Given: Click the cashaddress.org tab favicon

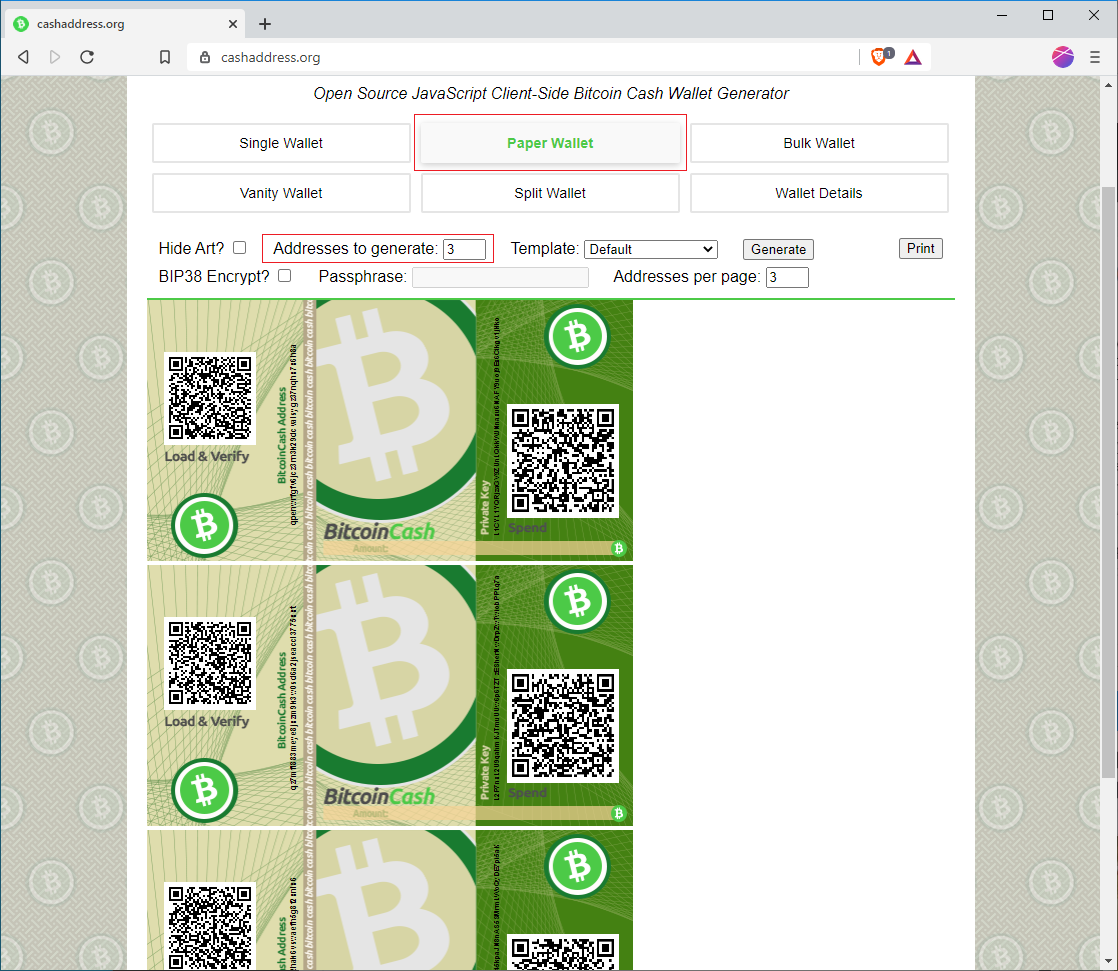Looking at the screenshot, I should [x=21, y=24].
